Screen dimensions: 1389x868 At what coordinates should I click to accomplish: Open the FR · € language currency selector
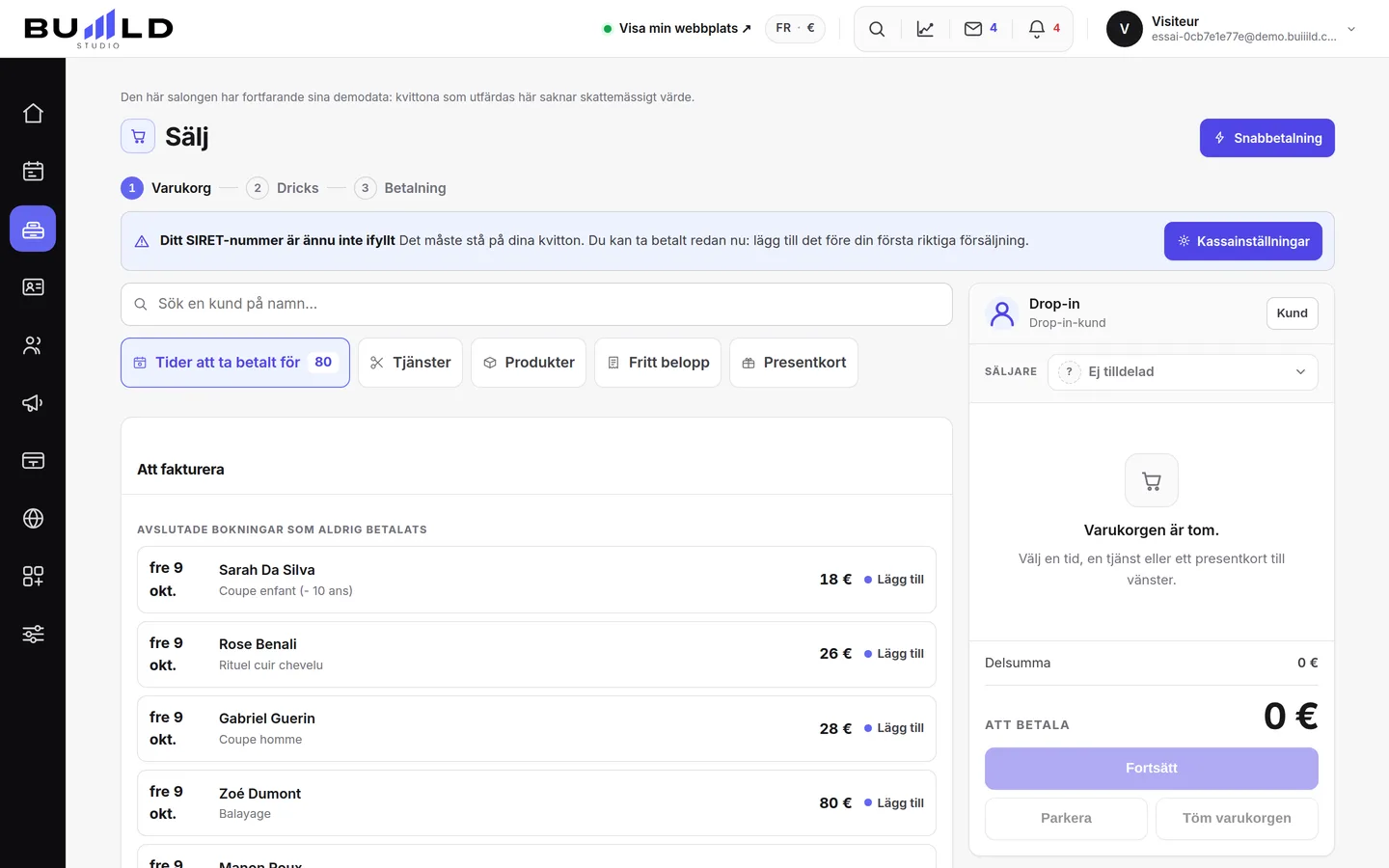point(795,29)
